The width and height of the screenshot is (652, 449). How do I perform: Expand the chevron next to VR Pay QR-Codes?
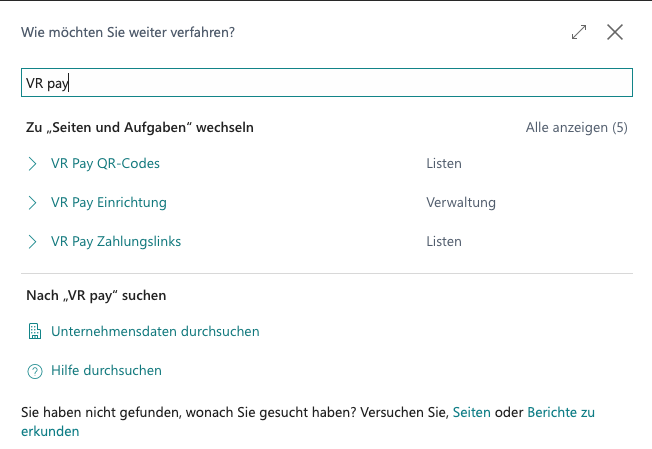click(33, 163)
